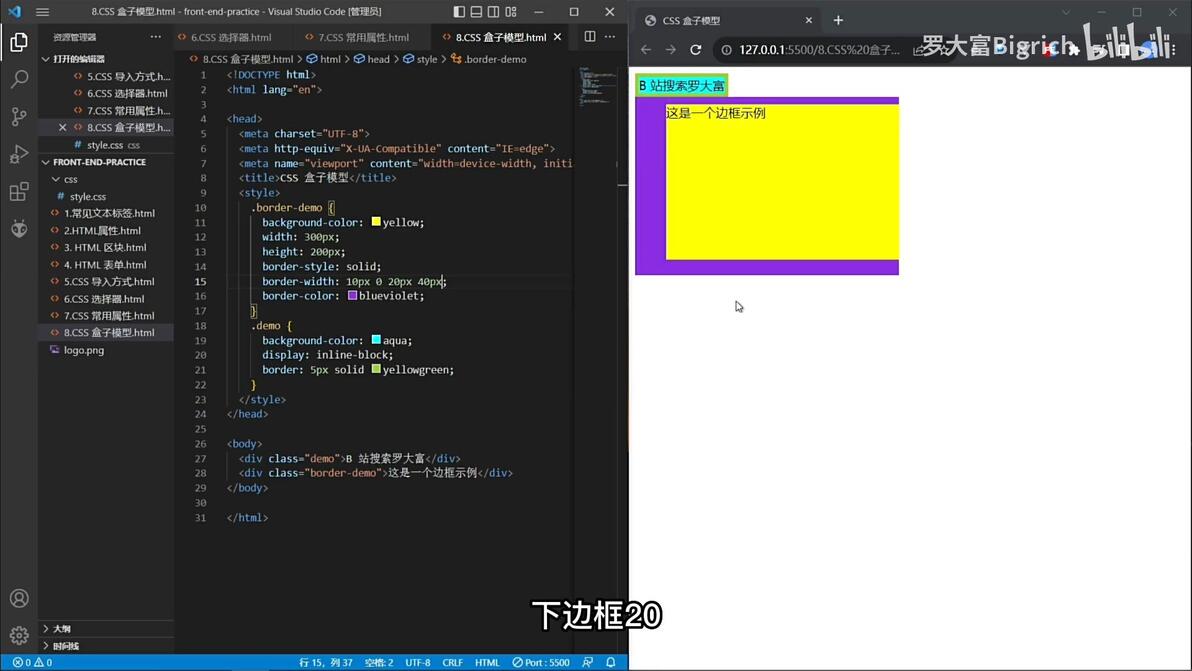
Task: Open the Run and Debug view
Action: (x=19, y=154)
